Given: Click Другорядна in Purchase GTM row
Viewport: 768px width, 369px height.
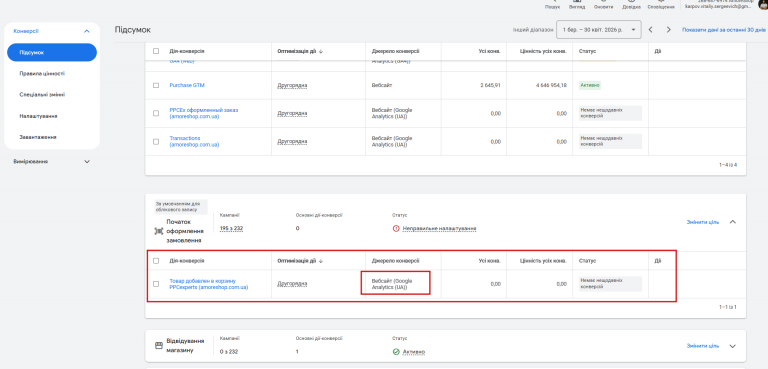Looking at the screenshot, I should pos(292,85).
